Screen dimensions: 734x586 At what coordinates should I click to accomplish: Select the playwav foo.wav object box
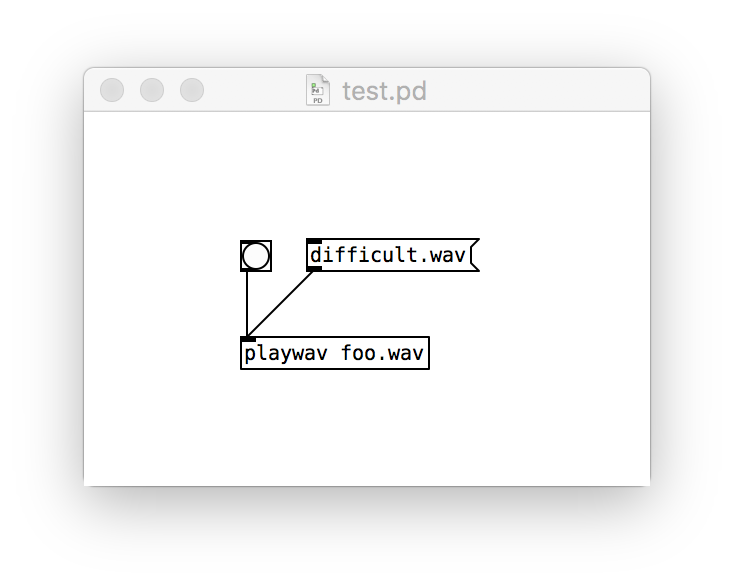click(335, 353)
